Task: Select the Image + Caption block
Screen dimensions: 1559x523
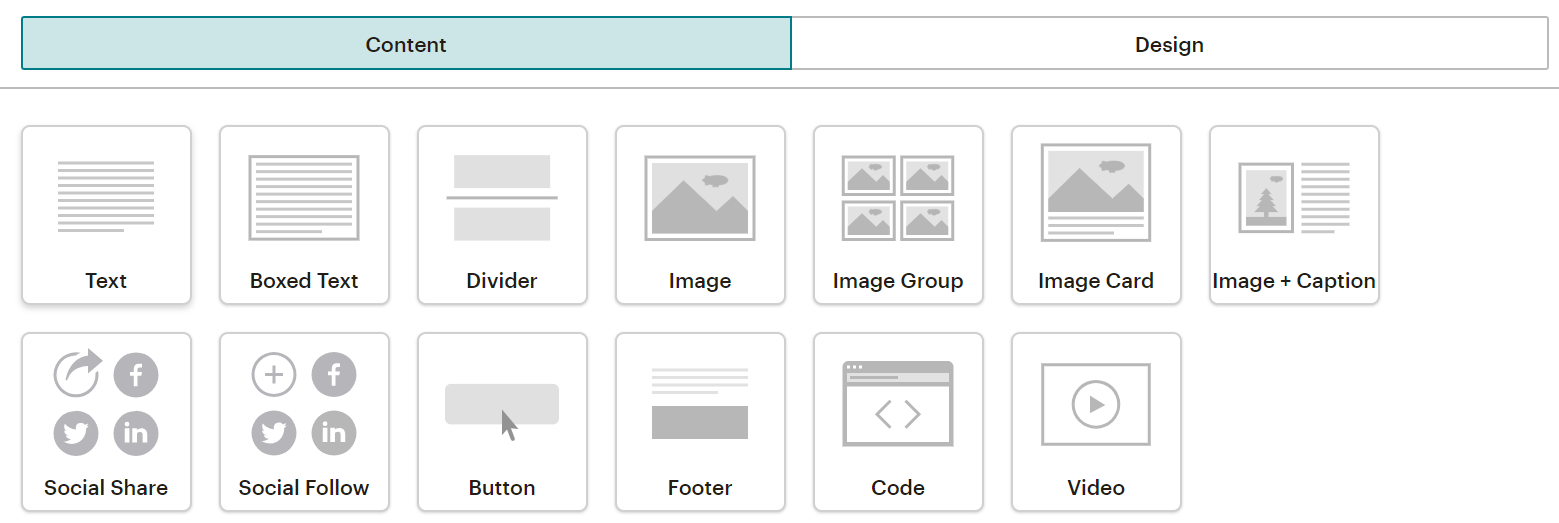Action: tap(1294, 214)
